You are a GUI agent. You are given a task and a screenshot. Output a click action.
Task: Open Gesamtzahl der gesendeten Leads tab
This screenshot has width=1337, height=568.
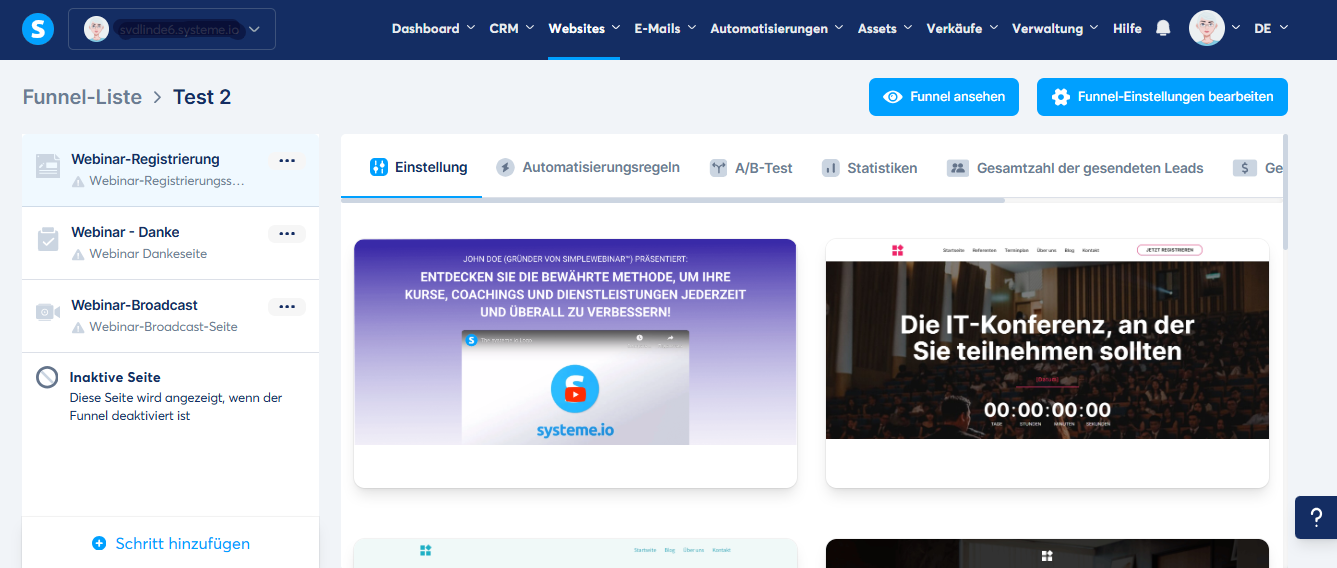tap(1075, 168)
